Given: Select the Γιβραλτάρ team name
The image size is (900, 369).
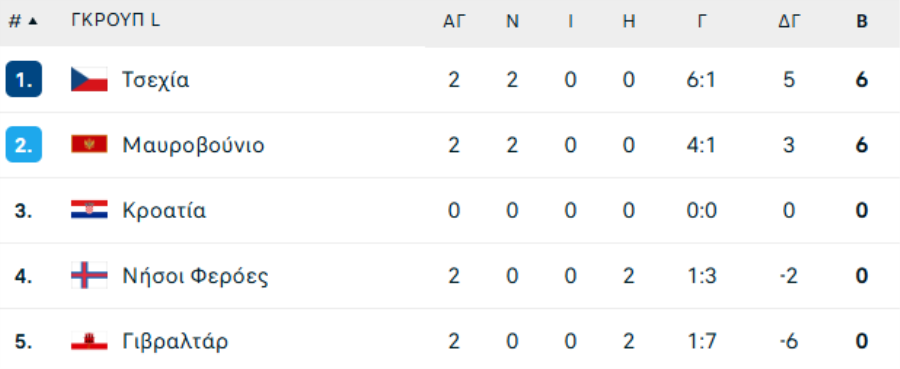Looking at the screenshot, I should [x=175, y=341].
